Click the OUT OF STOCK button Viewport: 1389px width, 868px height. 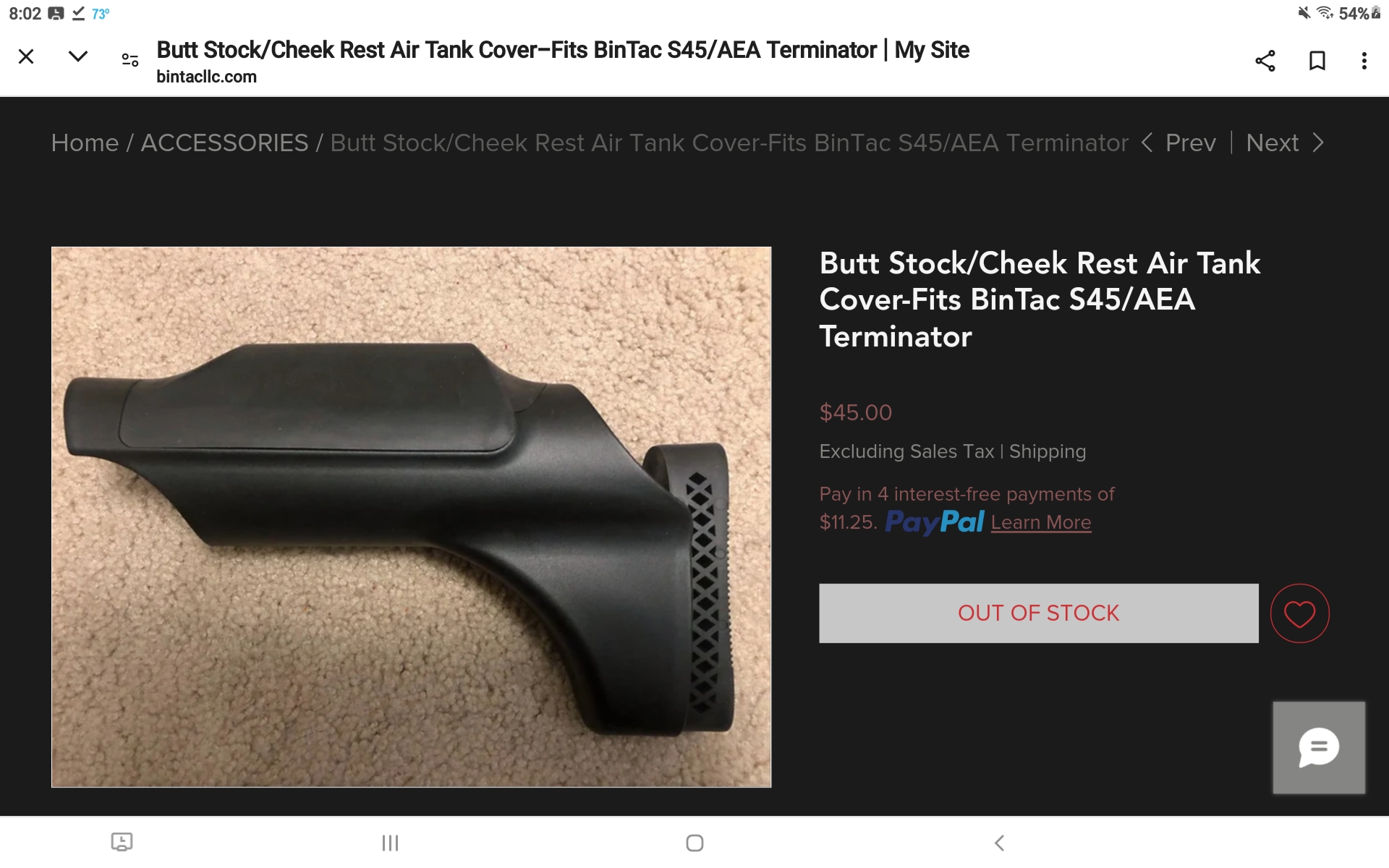point(1039,613)
